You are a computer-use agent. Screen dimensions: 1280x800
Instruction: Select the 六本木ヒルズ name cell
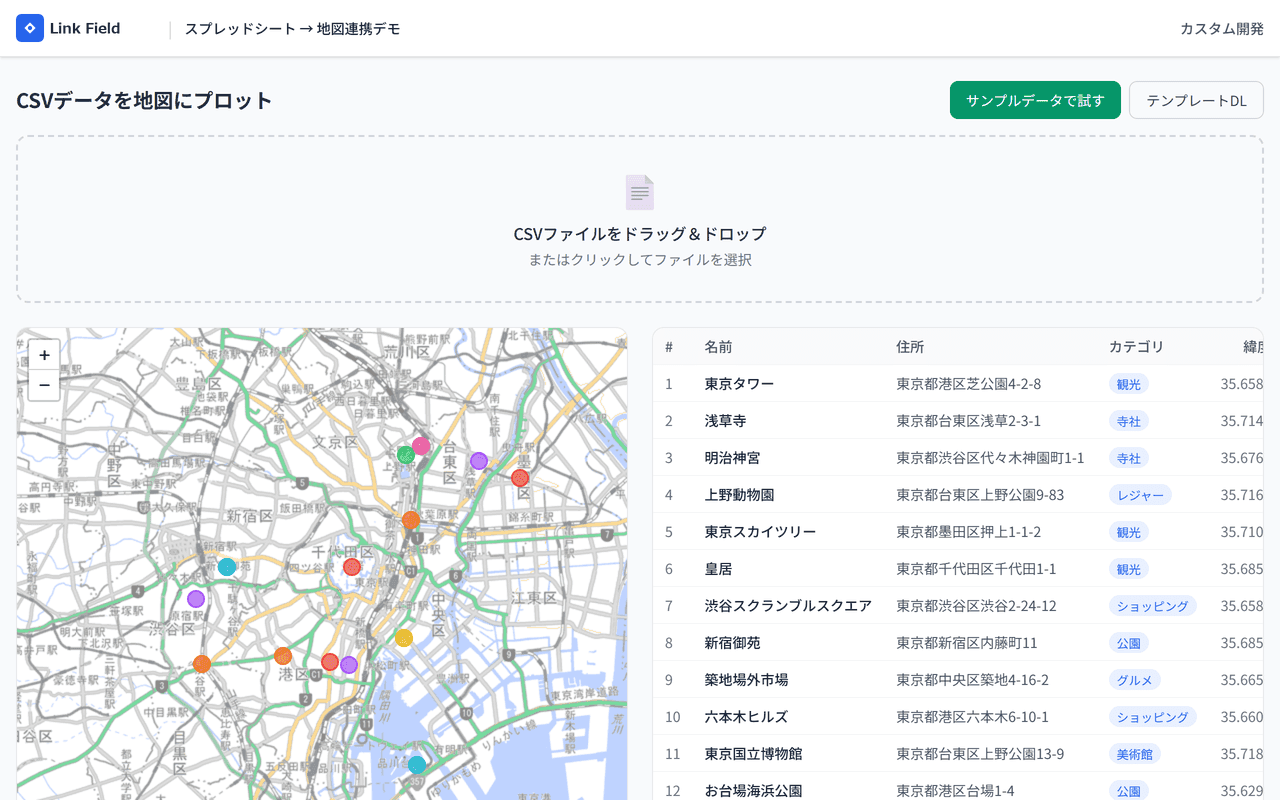pos(746,717)
